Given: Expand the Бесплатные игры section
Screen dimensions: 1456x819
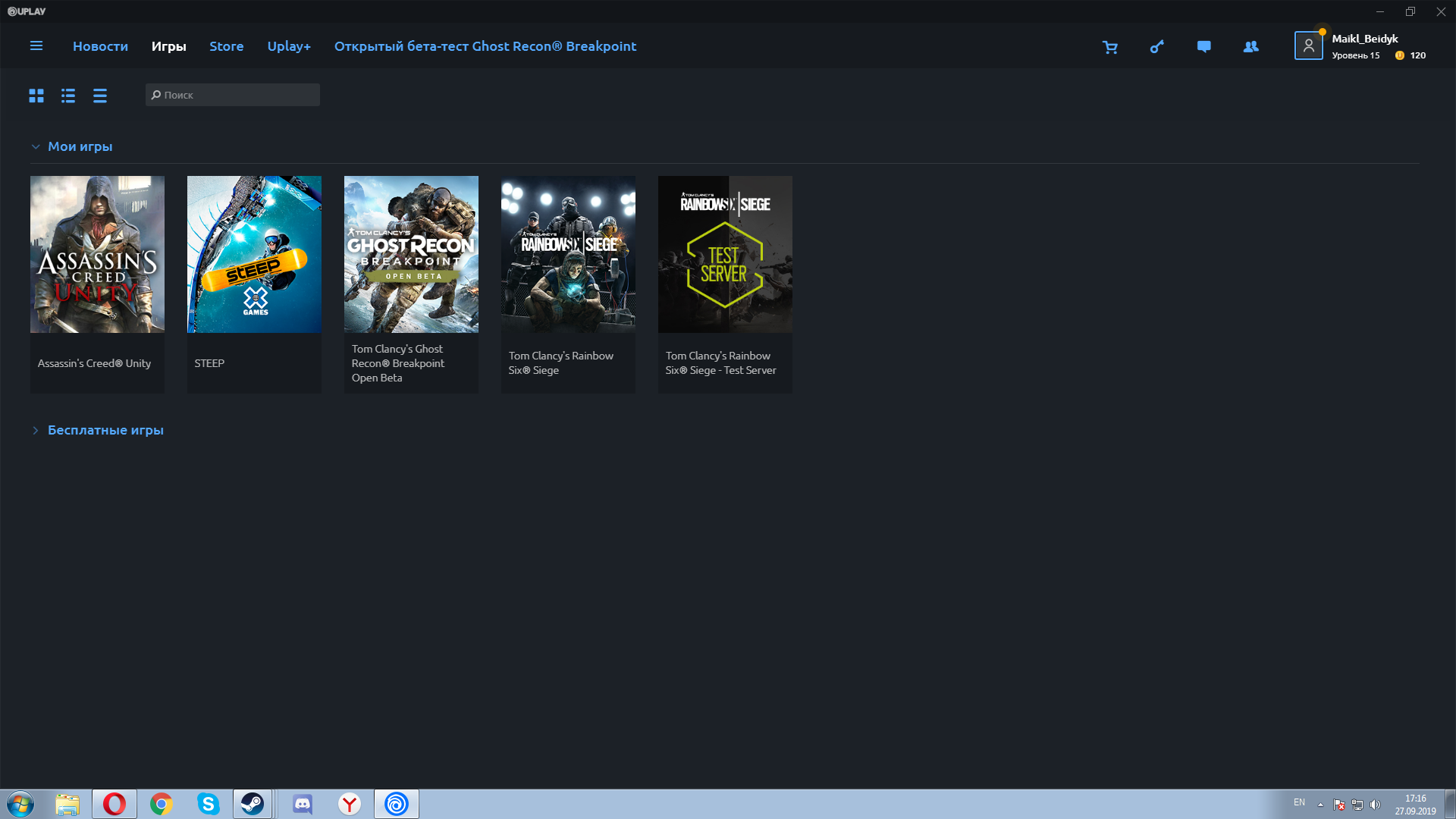Looking at the screenshot, I should click(97, 430).
